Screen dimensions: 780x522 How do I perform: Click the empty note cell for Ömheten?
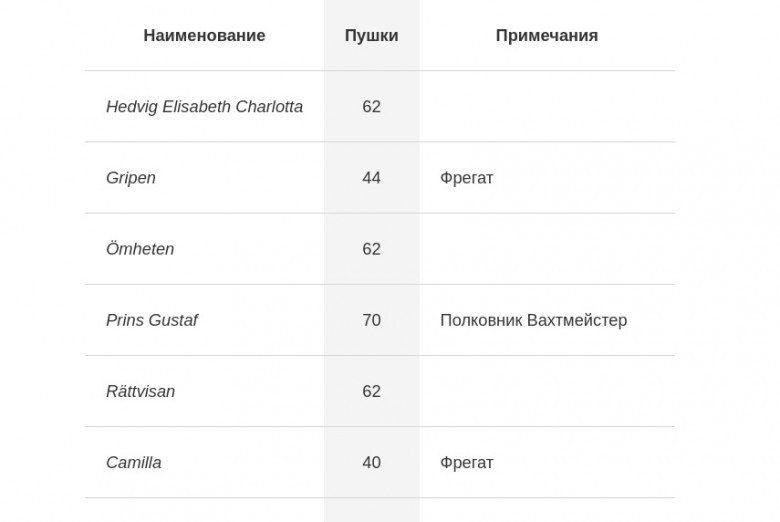coord(547,249)
